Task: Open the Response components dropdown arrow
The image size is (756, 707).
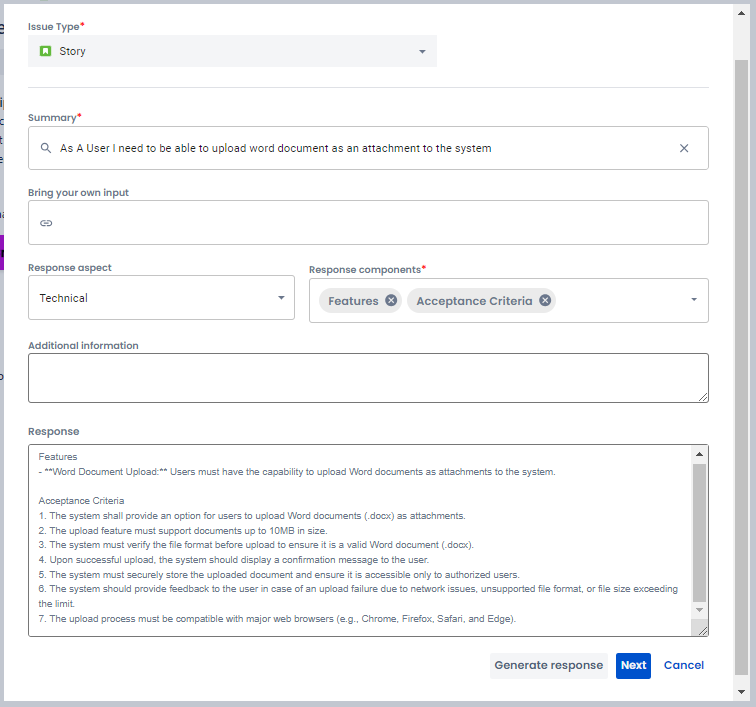Action: (x=694, y=299)
